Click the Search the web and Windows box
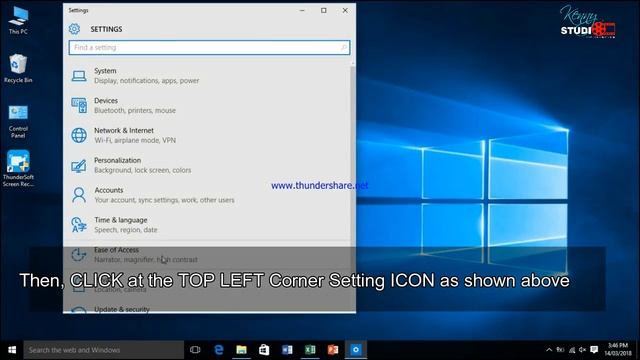The height and width of the screenshot is (360, 640). click(104, 350)
